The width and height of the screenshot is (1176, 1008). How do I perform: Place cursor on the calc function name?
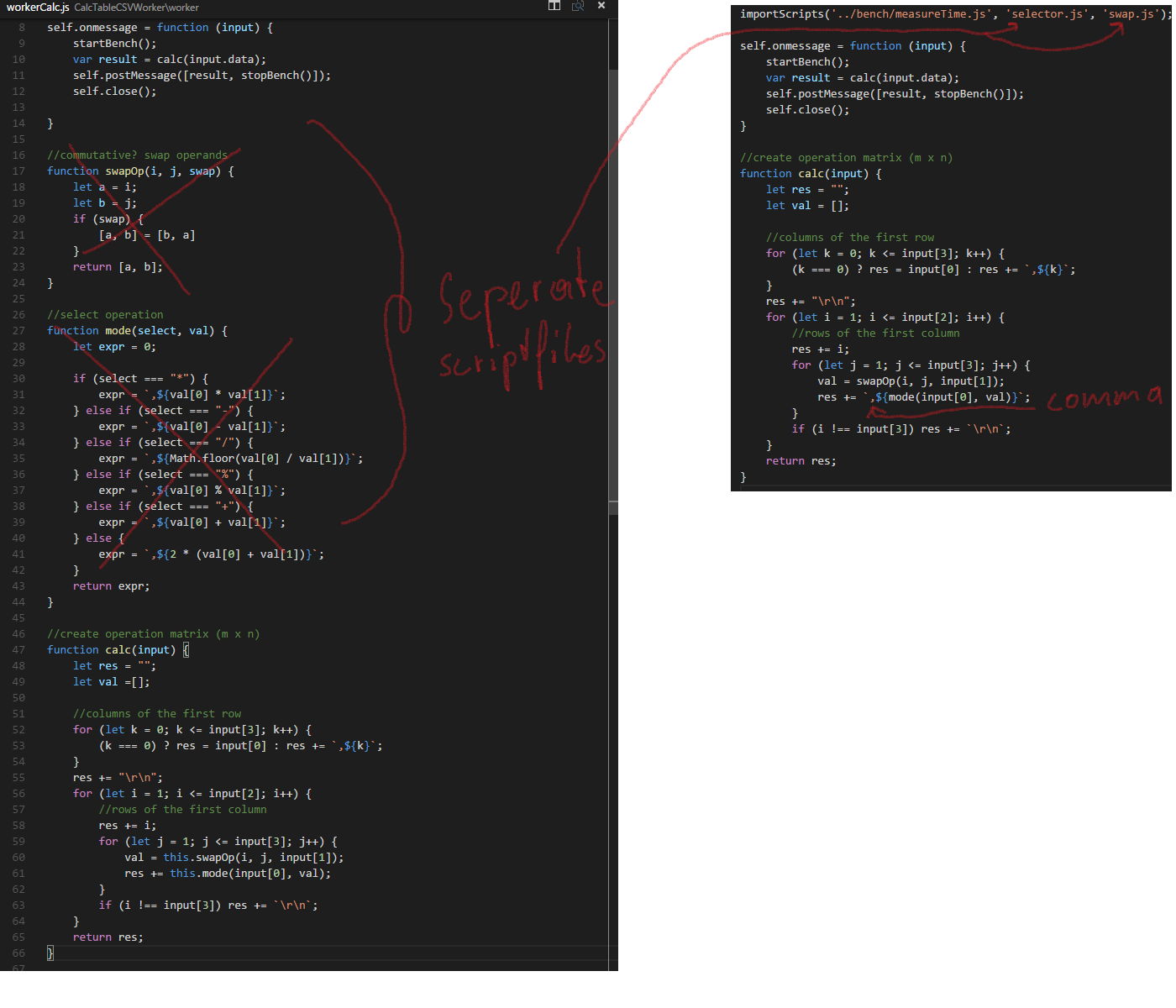coord(117,649)
